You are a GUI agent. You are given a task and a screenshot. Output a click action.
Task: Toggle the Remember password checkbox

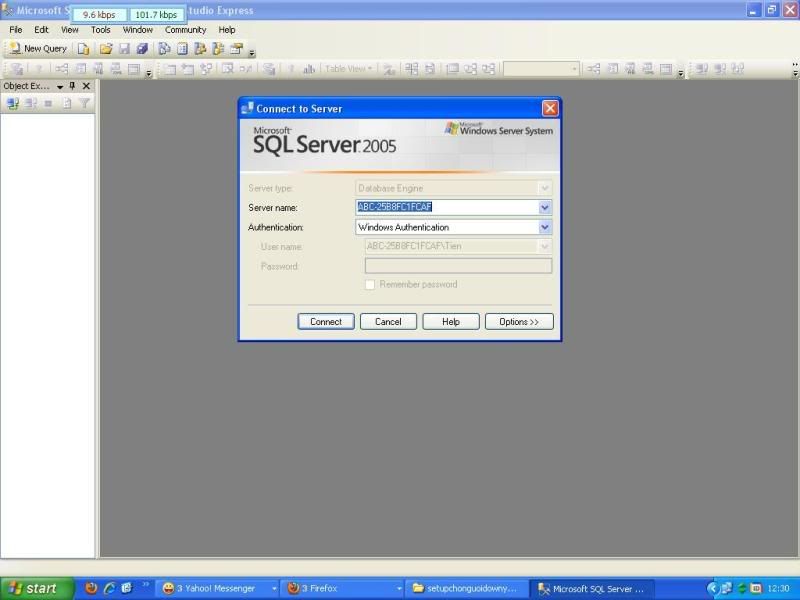coord(370,285)
